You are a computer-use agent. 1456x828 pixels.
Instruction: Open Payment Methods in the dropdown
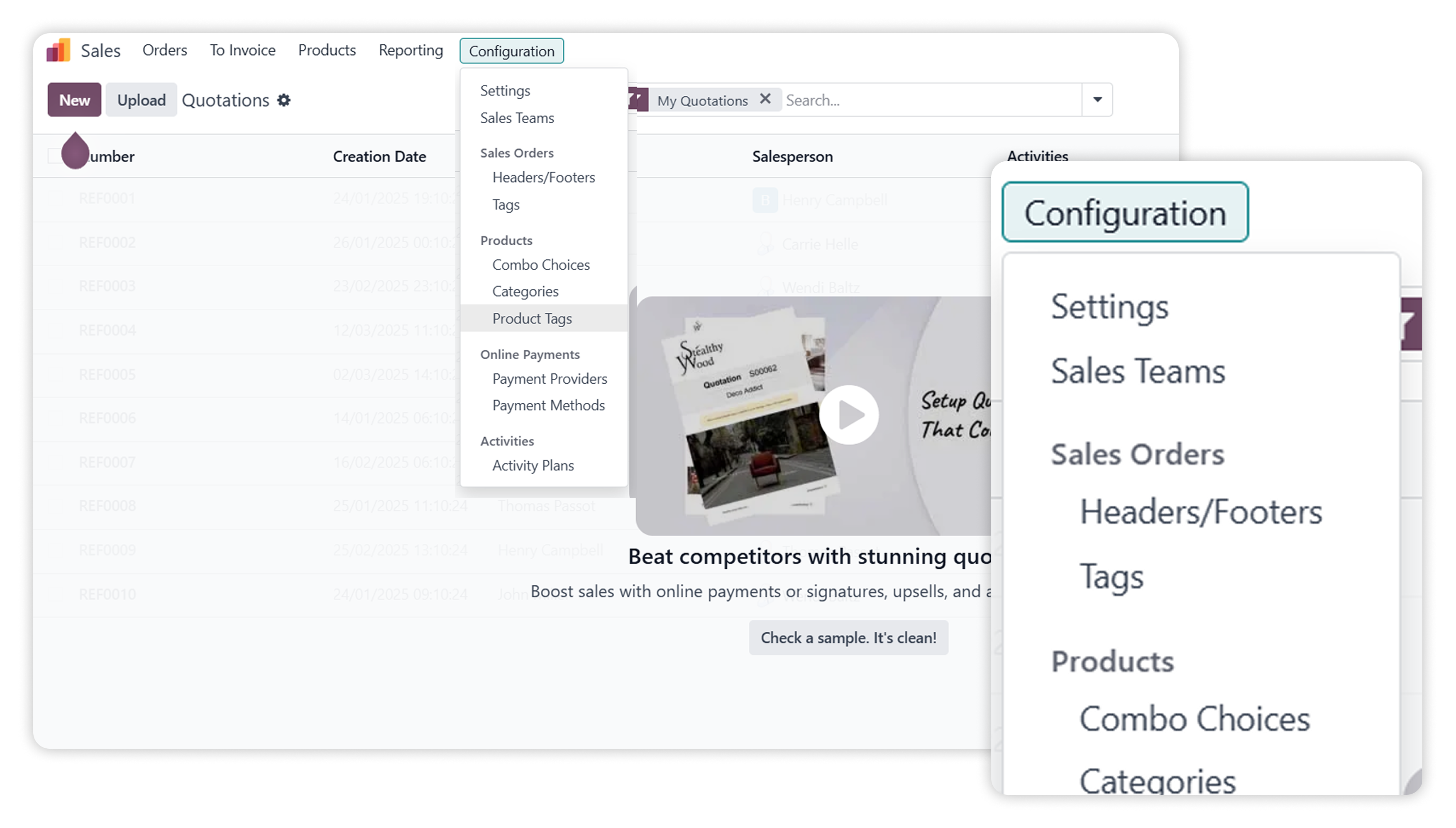tap(548, 405)
